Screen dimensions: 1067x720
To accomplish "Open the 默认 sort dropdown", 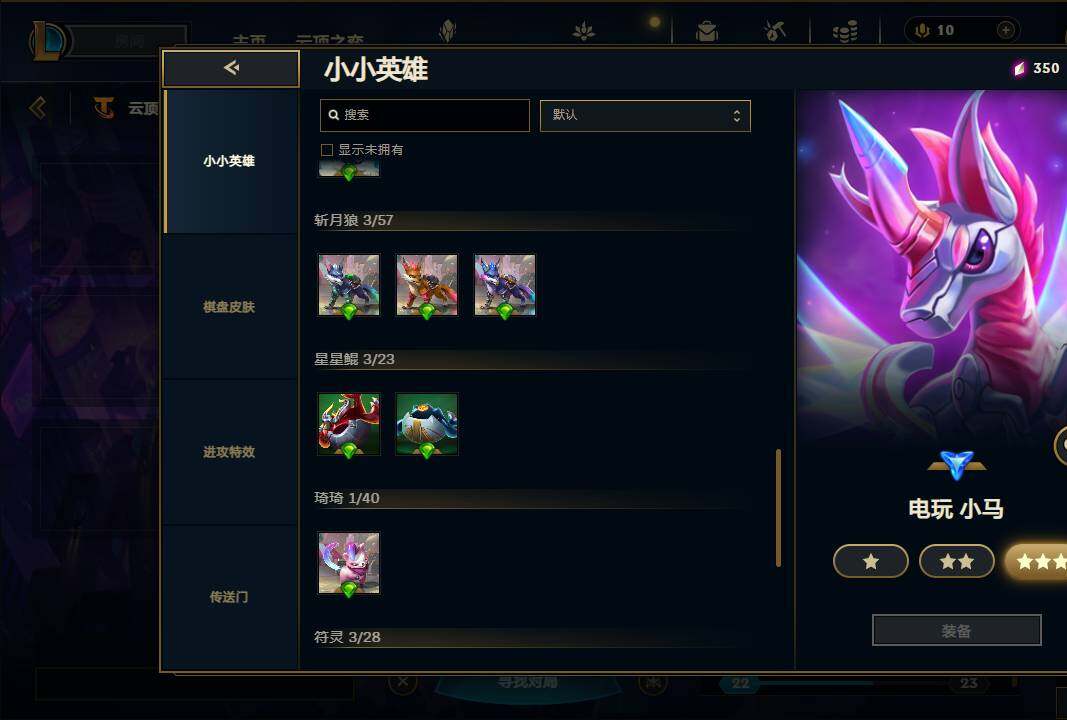I will tap(644, 116).
